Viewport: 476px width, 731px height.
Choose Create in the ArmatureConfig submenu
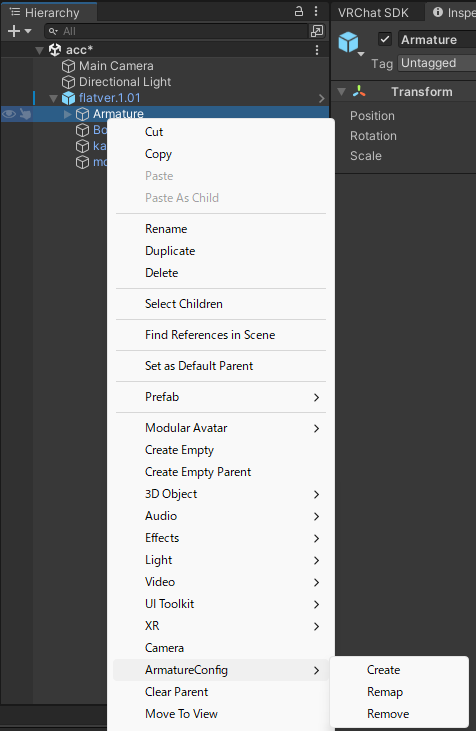coord(399,670)
